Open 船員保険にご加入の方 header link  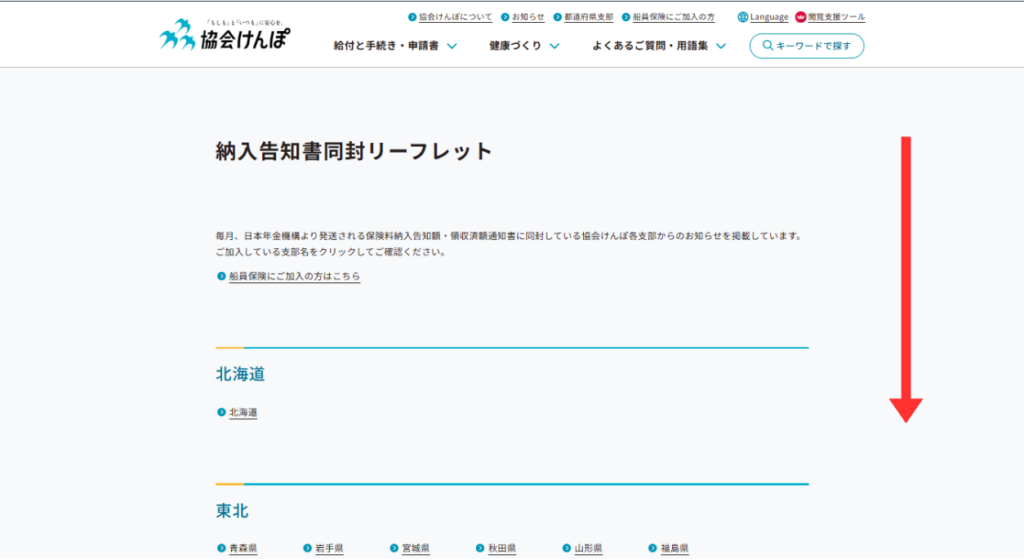(x=673, y=17)
